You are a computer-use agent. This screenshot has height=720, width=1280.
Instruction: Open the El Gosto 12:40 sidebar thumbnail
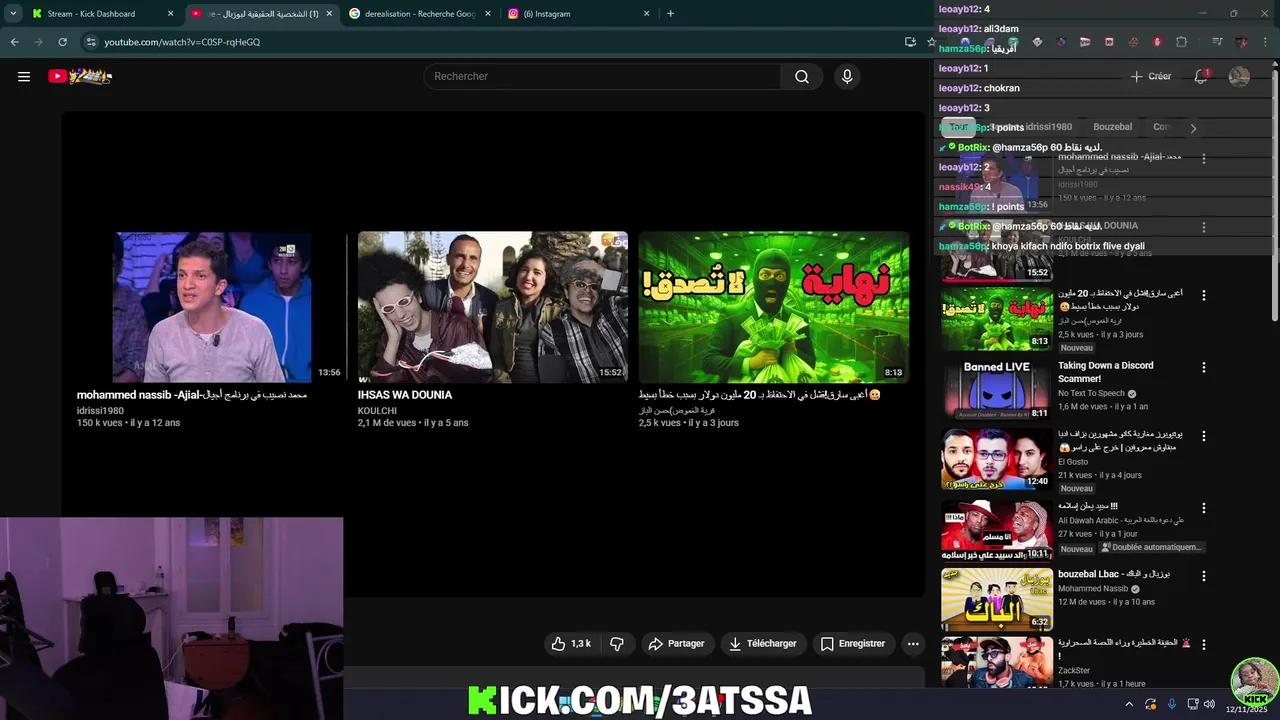(x=997, y=459)
